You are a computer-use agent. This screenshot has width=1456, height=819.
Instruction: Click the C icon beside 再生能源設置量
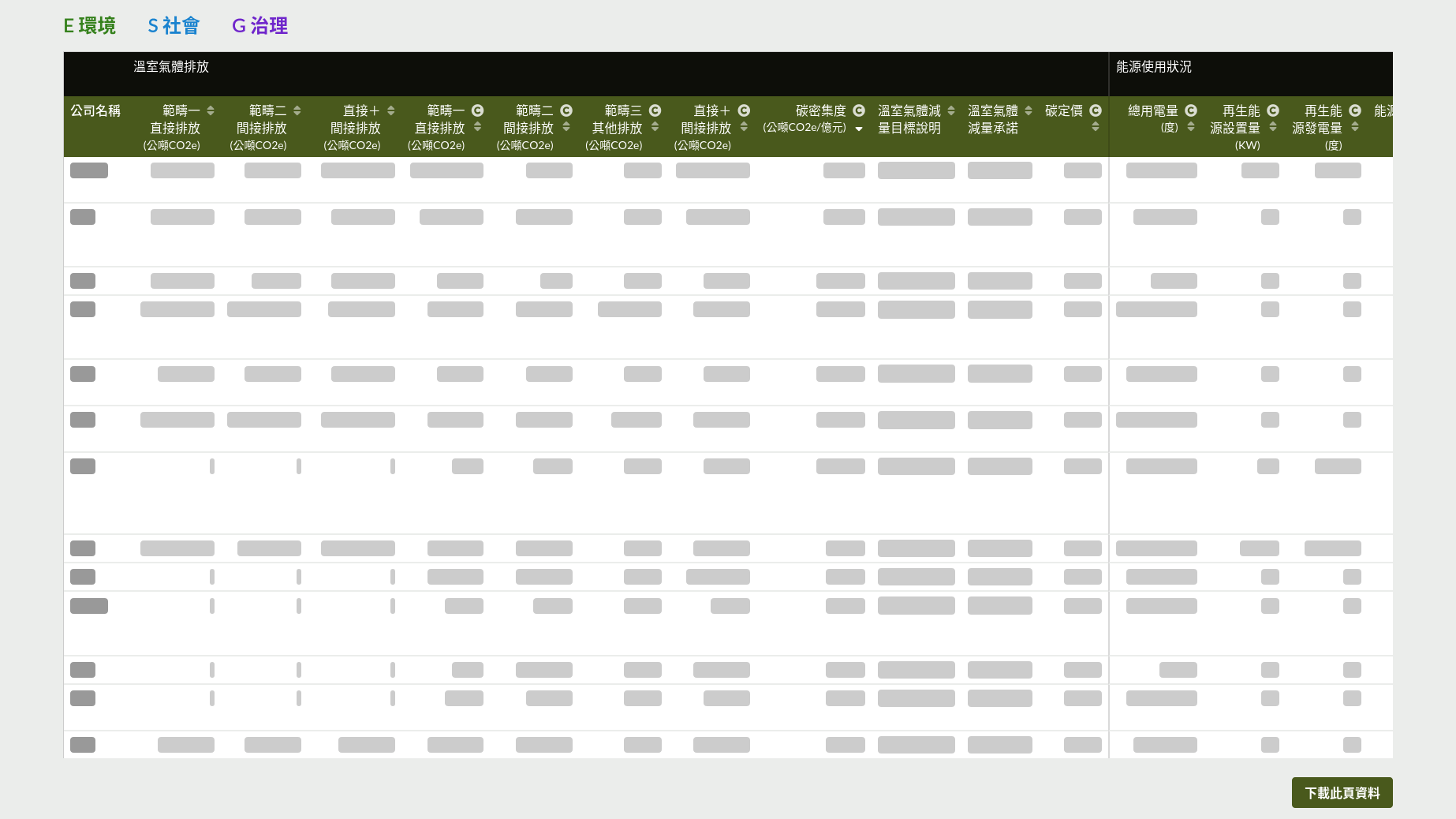1273,110
